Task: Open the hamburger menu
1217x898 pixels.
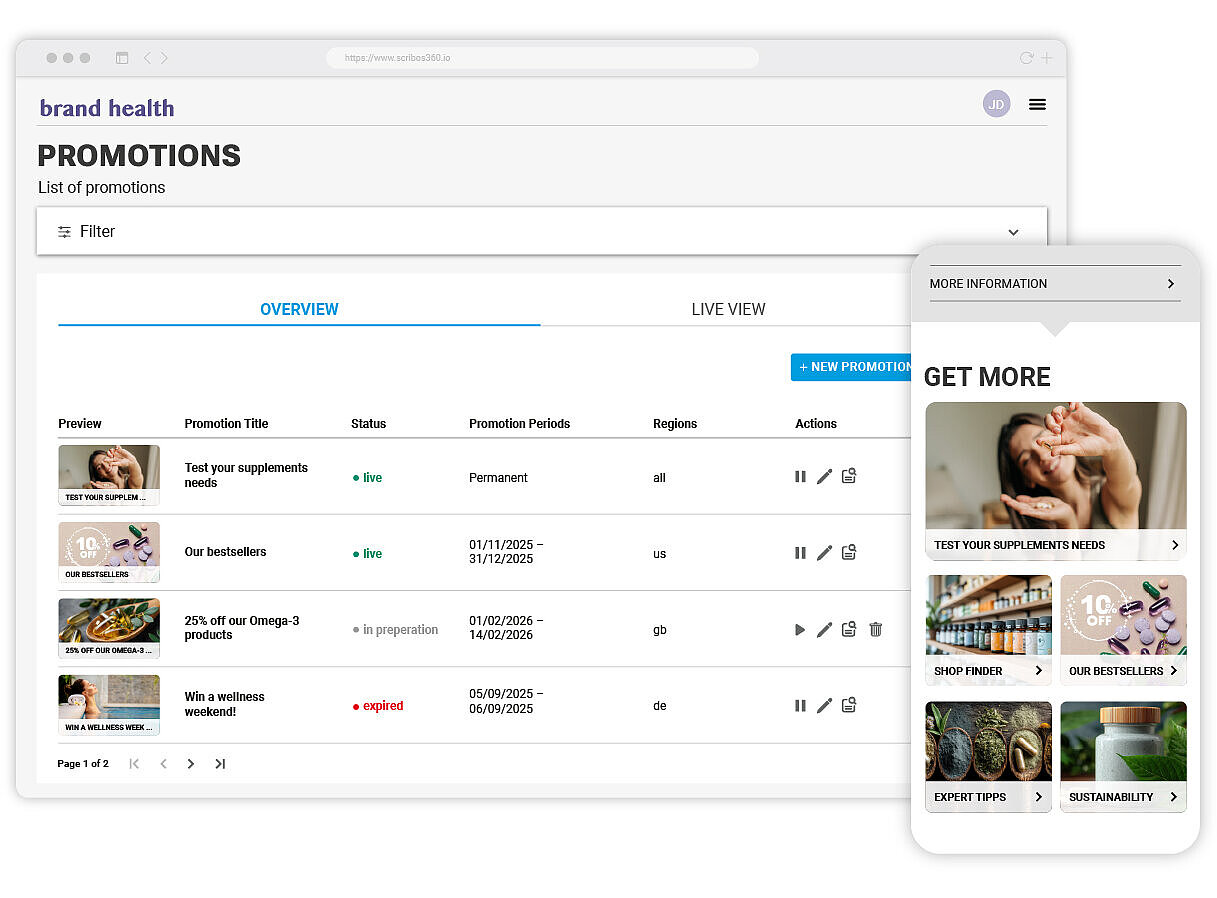Action: tap(1037, 104)
